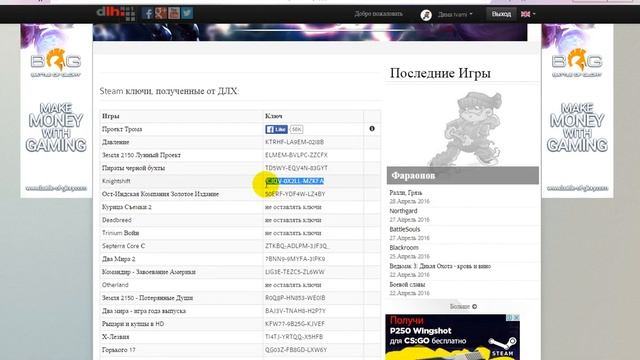Open the Боевой славы game link

click(407, 284)
